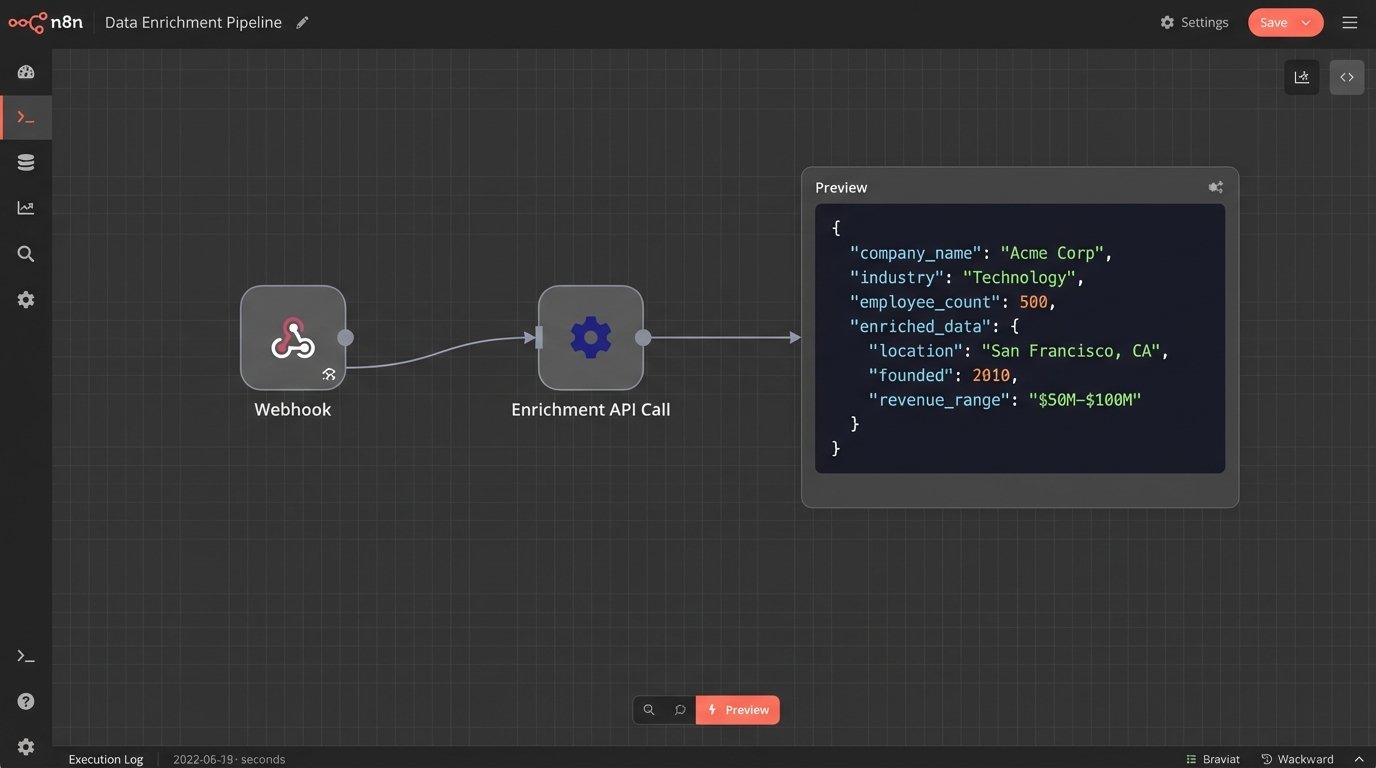Image resolution: width=1376 pixels, height=768 pixels.
Task: Expand the bottom panel chevron
Action: tap(1358, 759)
